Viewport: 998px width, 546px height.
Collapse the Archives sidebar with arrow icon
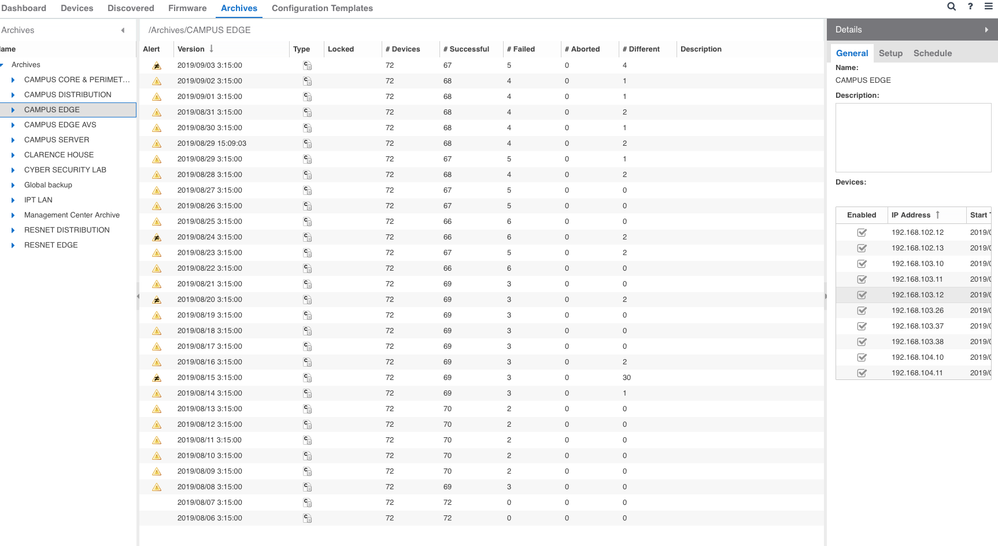123,30
